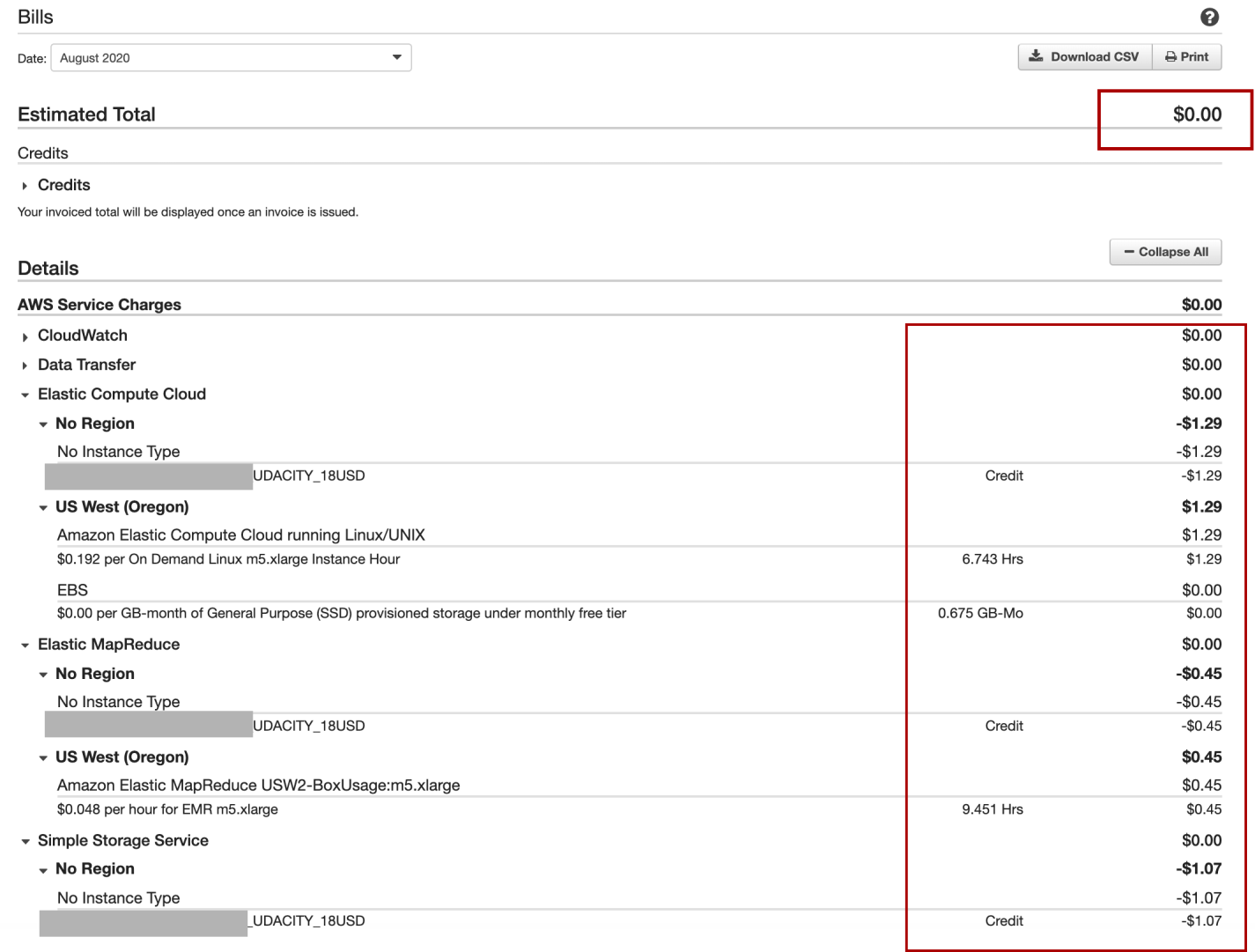Collapse the Simple Storage Service section

point(25,842)
